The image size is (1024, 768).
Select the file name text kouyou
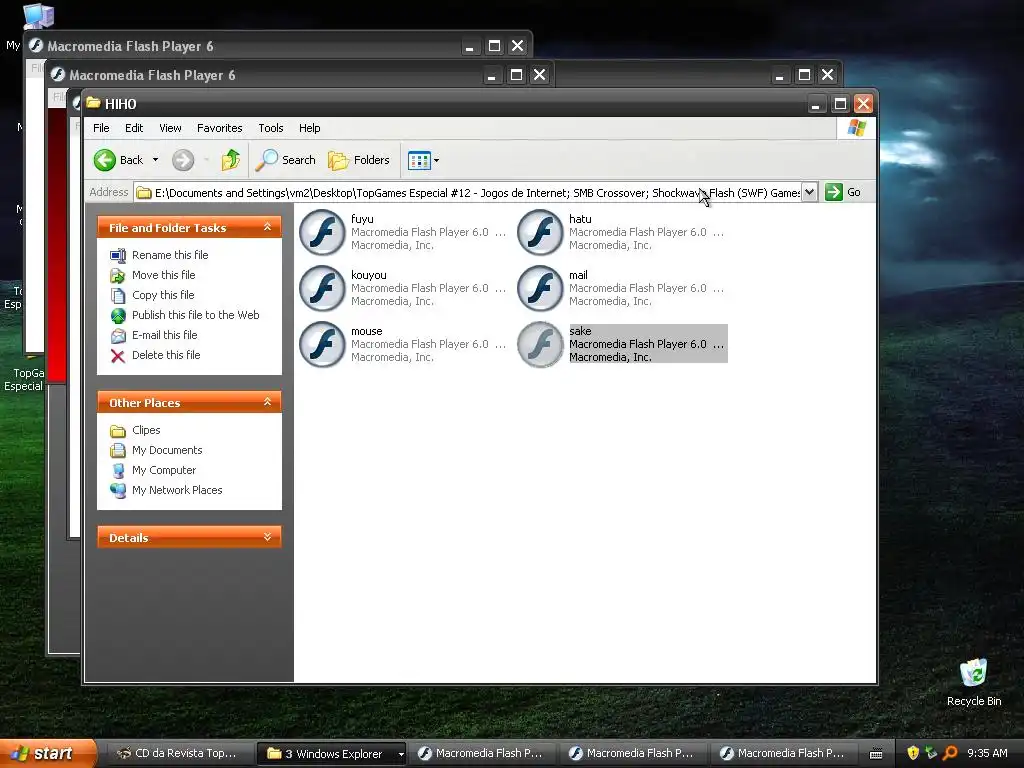368,275
